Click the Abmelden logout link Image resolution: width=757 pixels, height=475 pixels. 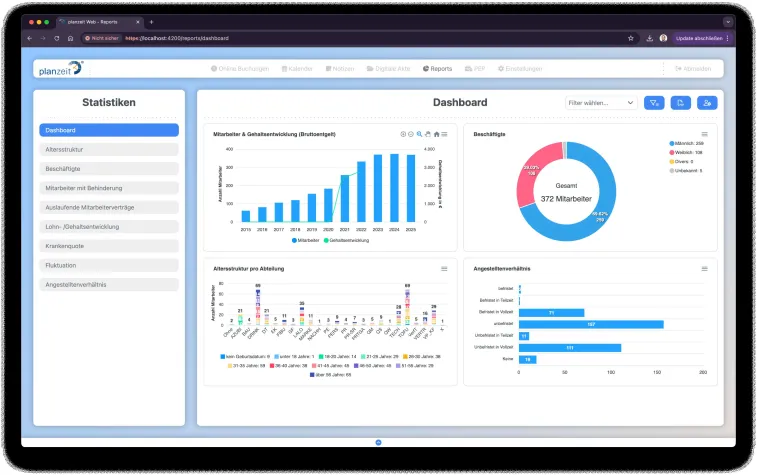pos(691,69)
